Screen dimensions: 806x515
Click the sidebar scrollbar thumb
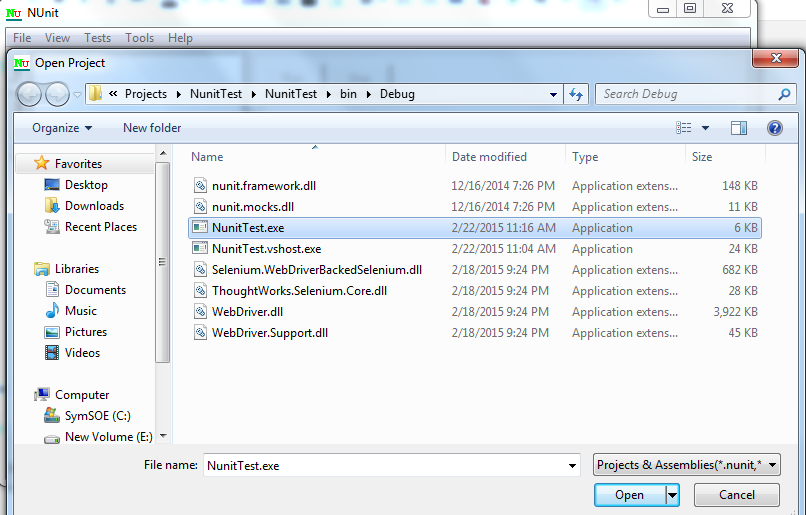(163, 262)
